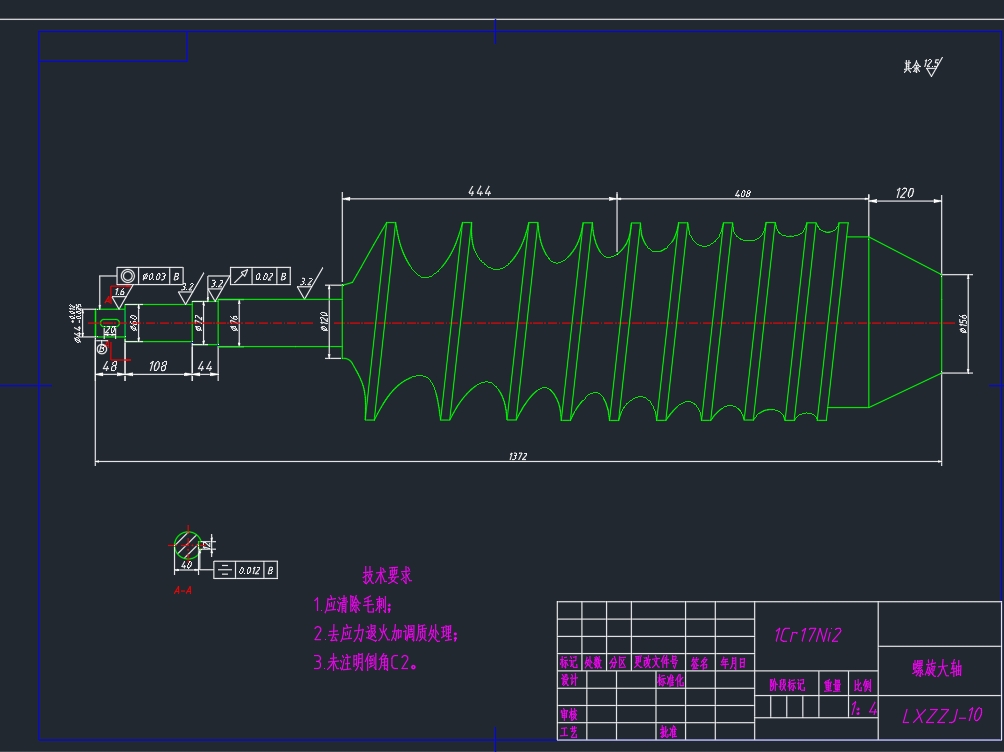Screen dimensions: 1004x752
Task: Select the scale value 1:4
Action: pos(864,708)
